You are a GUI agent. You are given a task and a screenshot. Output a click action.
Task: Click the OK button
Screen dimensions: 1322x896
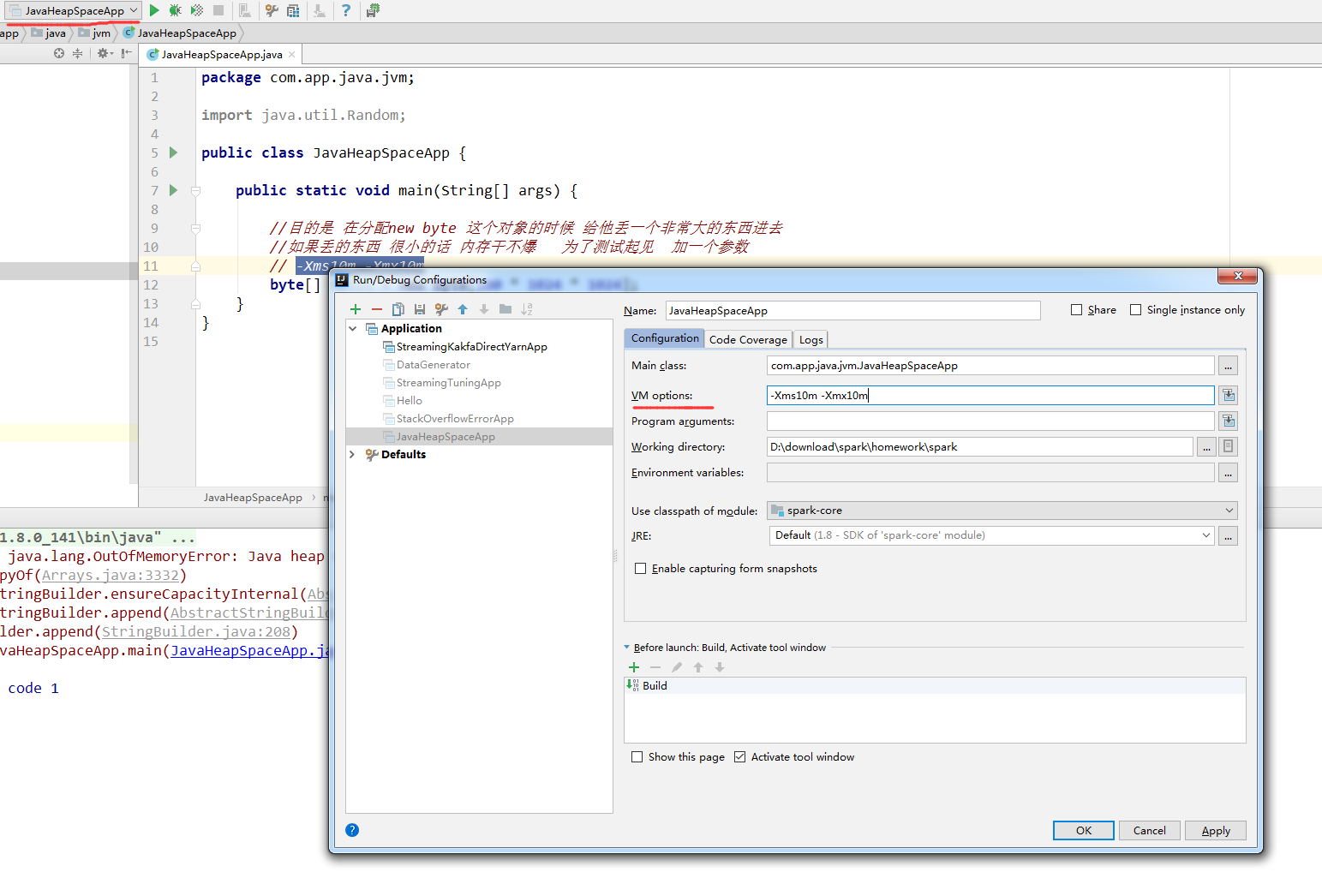tap(1083, 830)
